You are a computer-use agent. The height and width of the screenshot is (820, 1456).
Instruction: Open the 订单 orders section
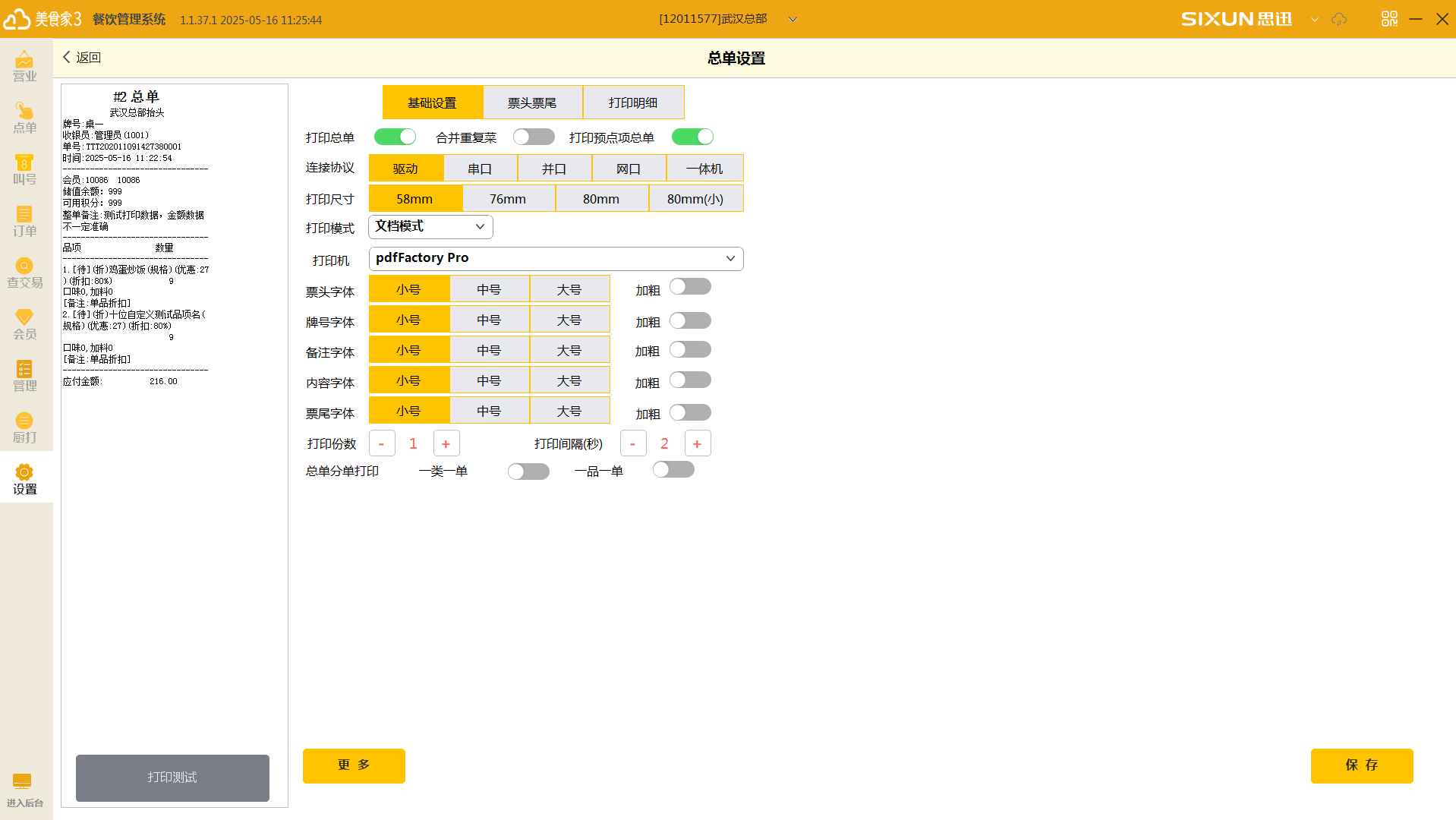(x=25, y=221)
